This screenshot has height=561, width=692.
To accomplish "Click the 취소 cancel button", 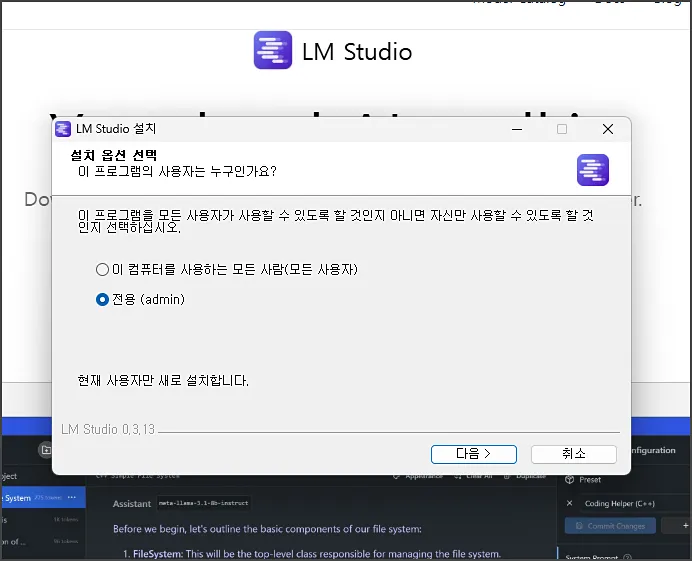I will 574,454.
